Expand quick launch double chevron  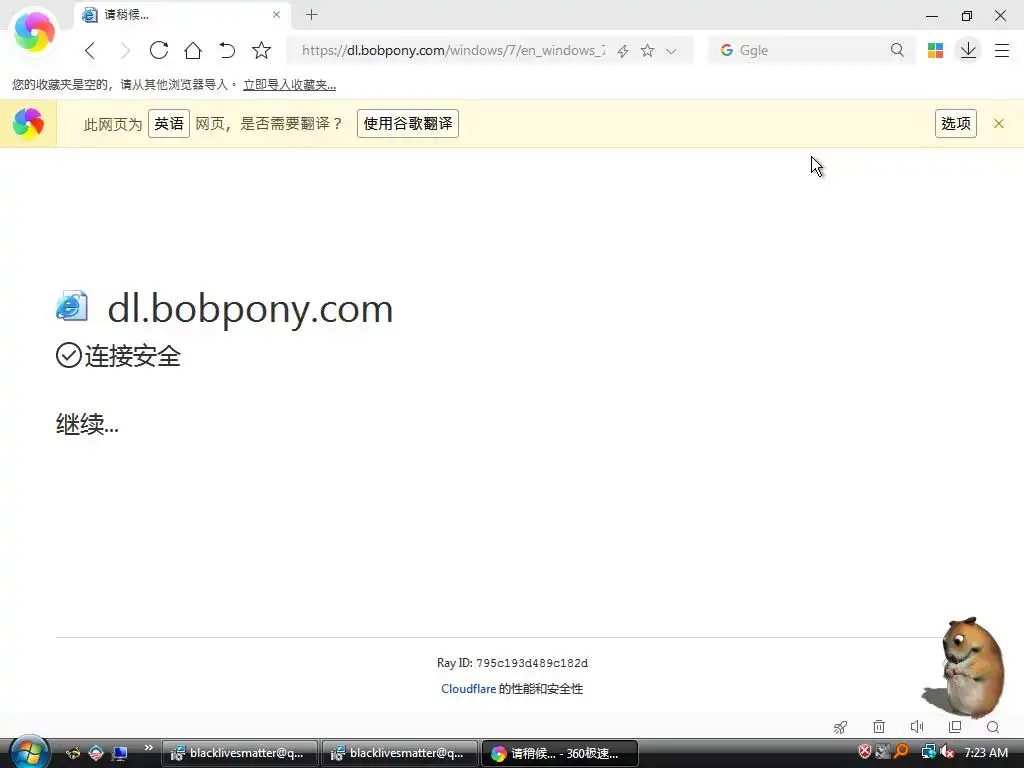[148, 747]
